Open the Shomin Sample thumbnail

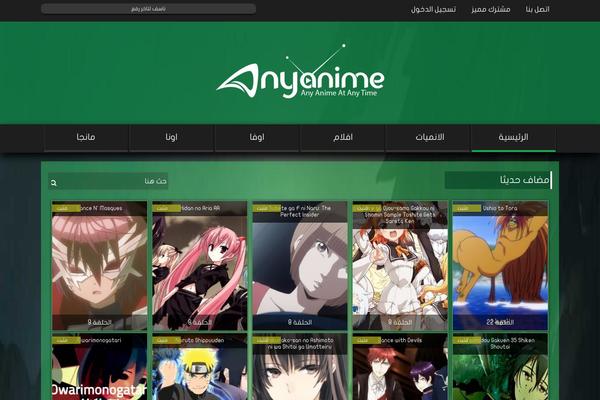[400, 265]
